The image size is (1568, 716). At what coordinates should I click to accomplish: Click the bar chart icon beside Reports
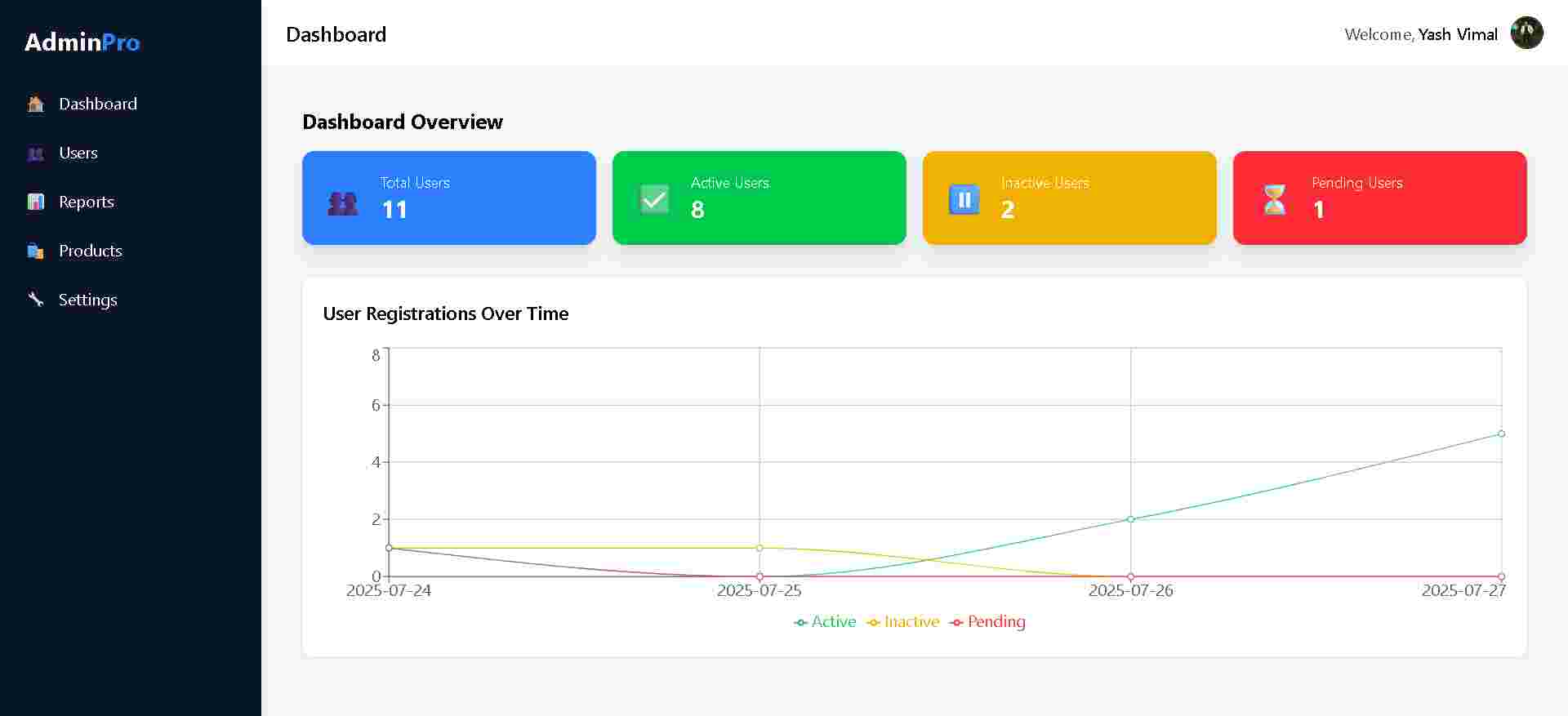pyautogui.click(x=36, y=202)
